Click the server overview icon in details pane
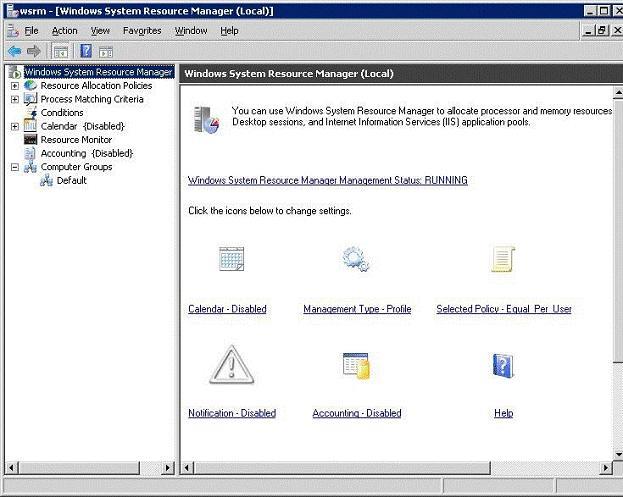The width and height of the screenshot is (623, 497). (x=206, y=120)
